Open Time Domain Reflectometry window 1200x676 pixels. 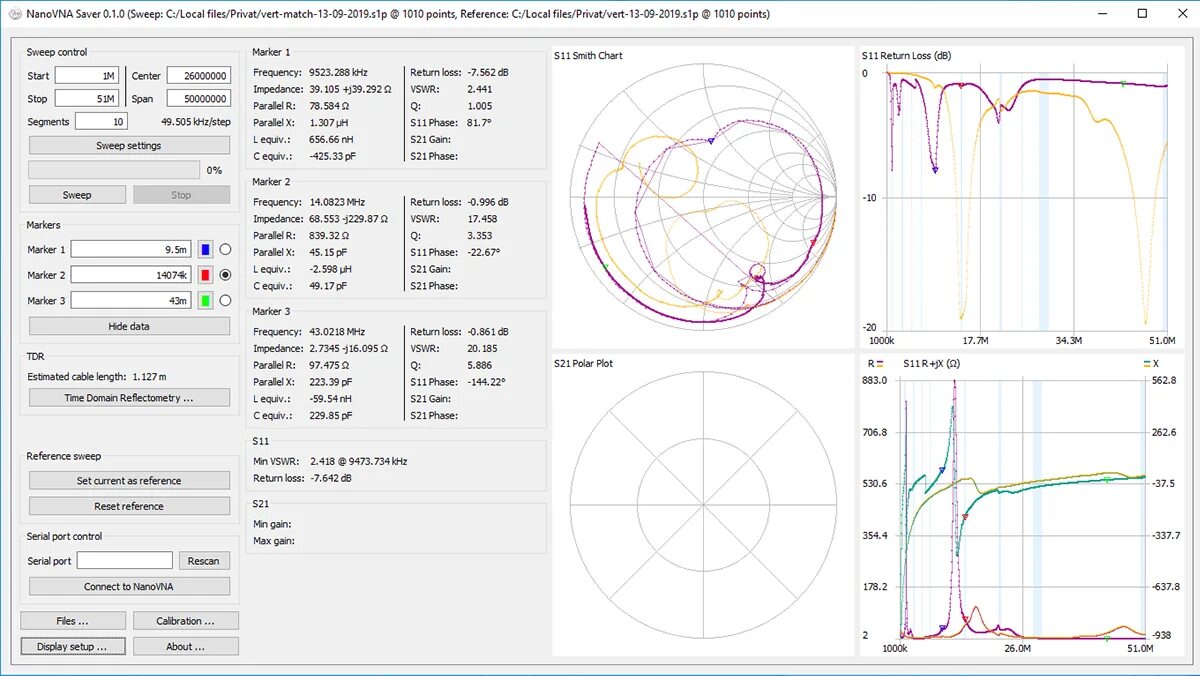coord(129,398)
